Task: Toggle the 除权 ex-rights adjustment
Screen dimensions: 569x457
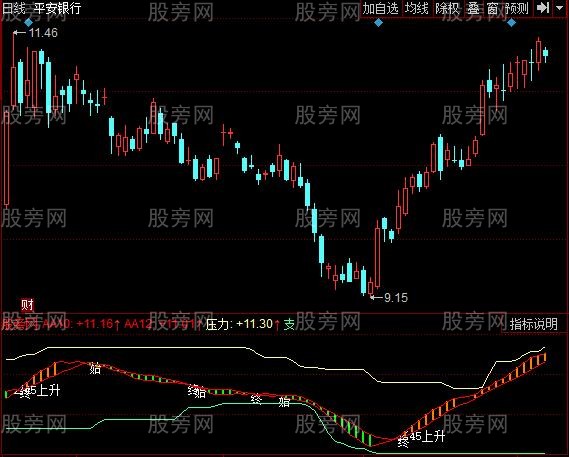Action: point(447,8)
